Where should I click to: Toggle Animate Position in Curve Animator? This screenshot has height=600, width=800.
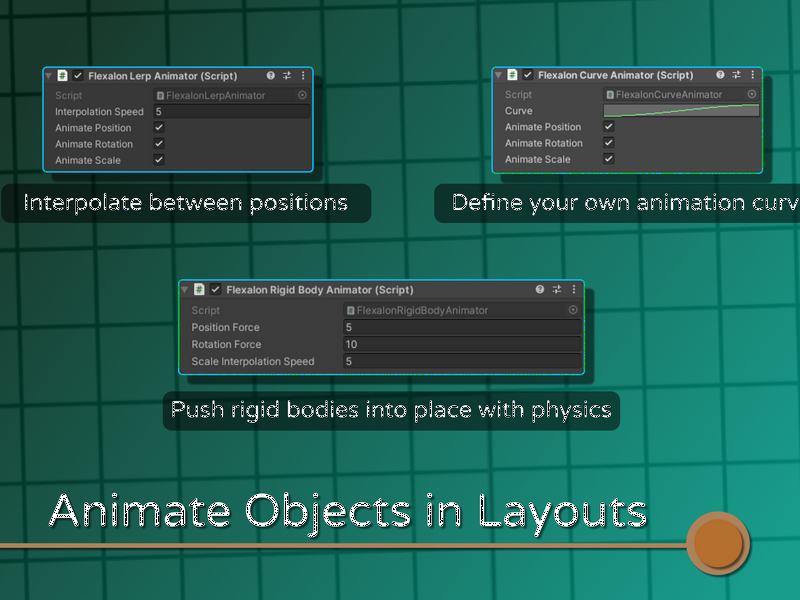click(x=609, y=126)
